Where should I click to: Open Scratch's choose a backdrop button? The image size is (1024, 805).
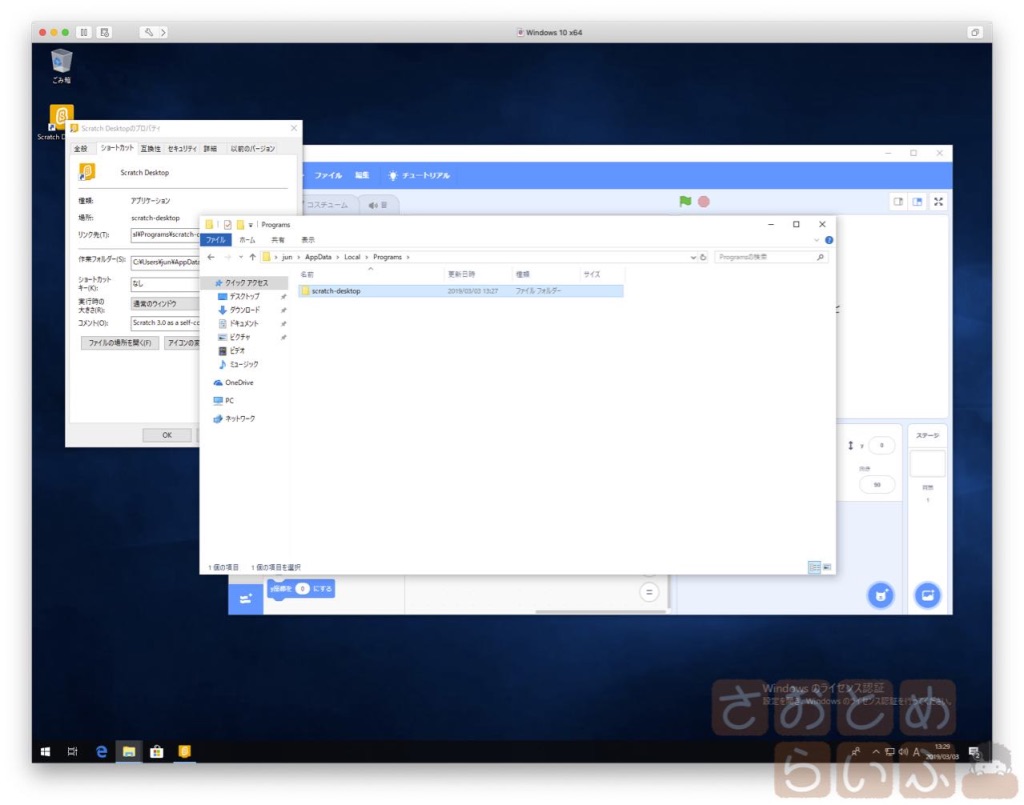coord(927,595)
